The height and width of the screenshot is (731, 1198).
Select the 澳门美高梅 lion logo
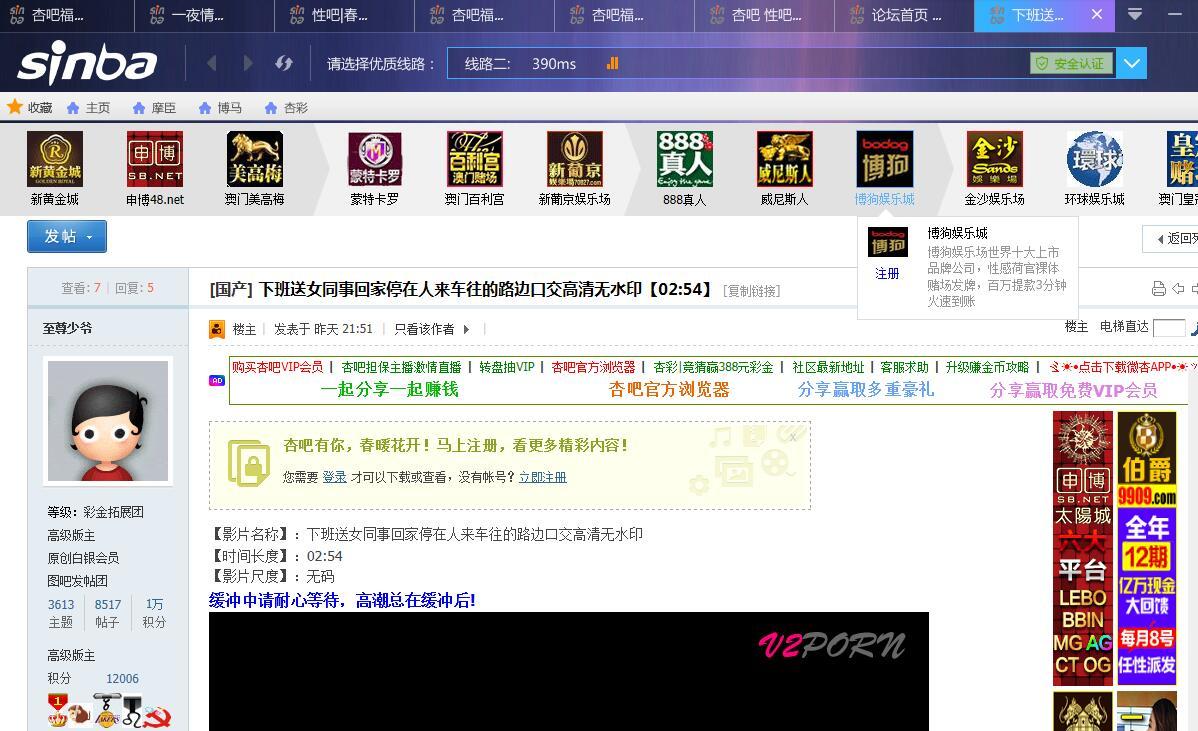255,160
